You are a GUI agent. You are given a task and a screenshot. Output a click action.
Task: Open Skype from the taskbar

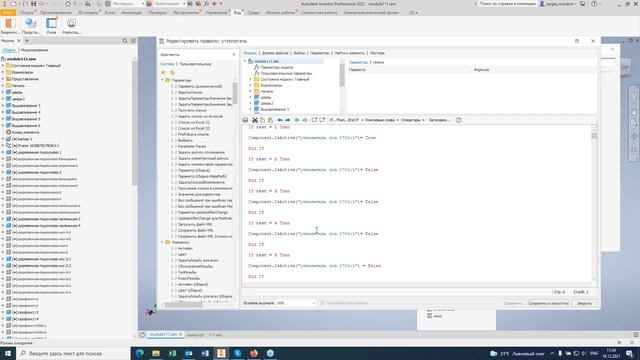tap(238, 353)
